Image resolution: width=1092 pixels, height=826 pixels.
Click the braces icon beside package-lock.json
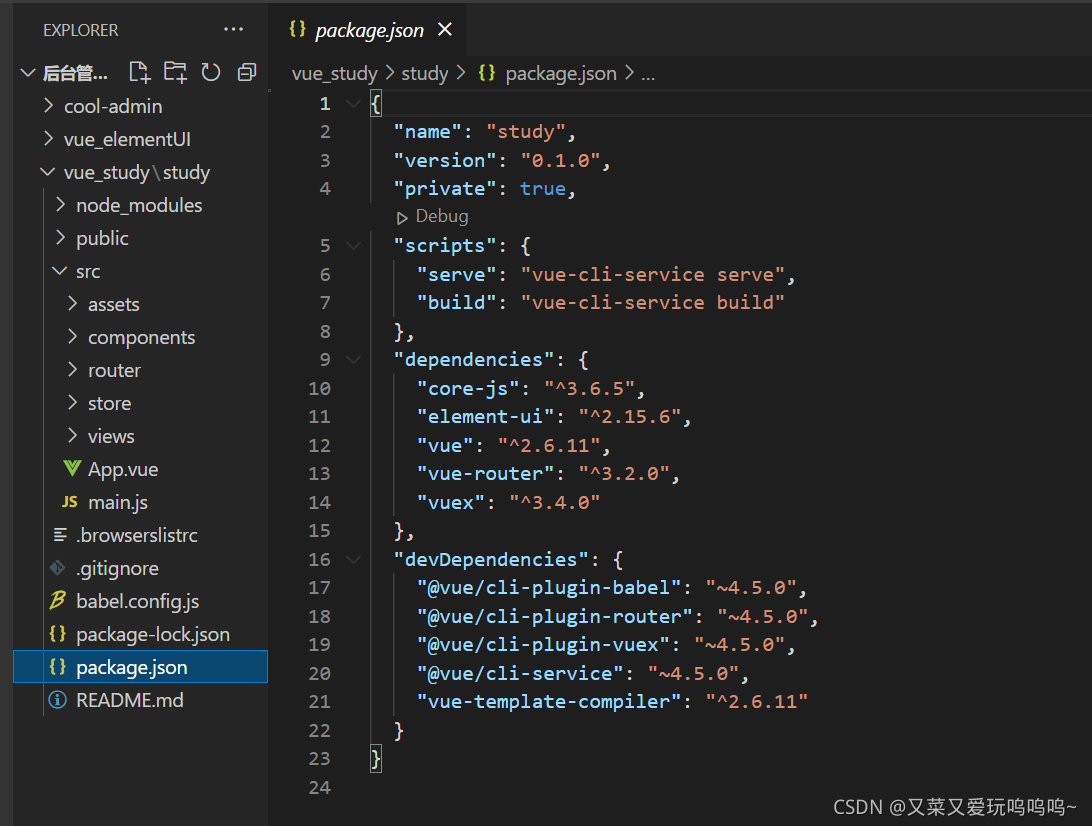[x=58, y=634]
